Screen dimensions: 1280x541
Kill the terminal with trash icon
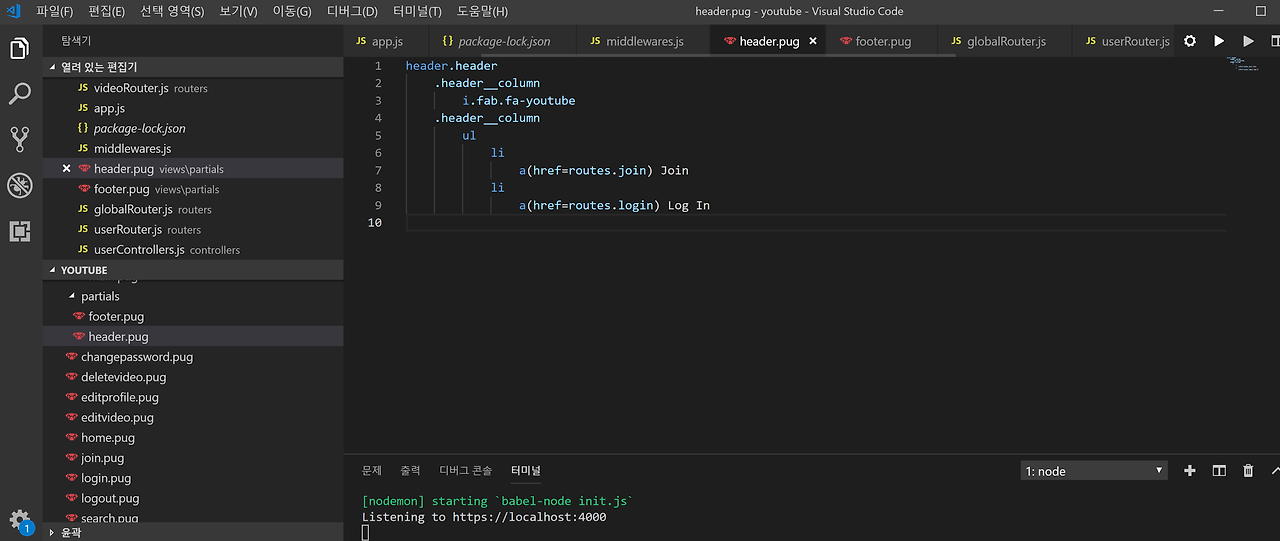[x=1248, y=470]
